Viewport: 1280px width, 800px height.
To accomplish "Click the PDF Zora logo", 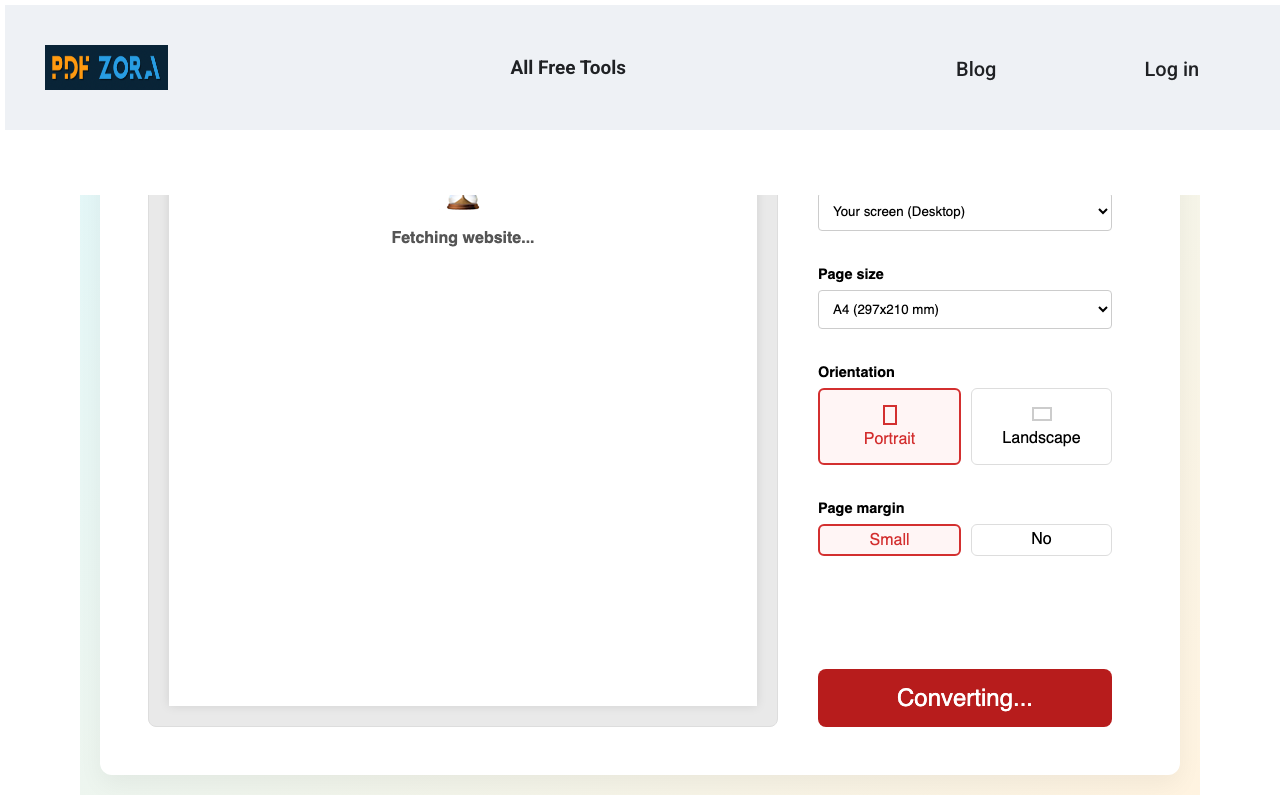I will pos(106,68).
